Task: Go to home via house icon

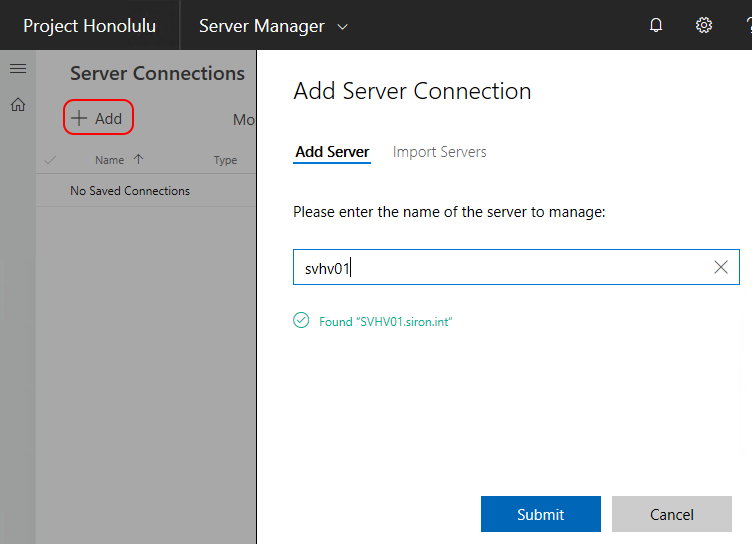Action: [18, 105]
